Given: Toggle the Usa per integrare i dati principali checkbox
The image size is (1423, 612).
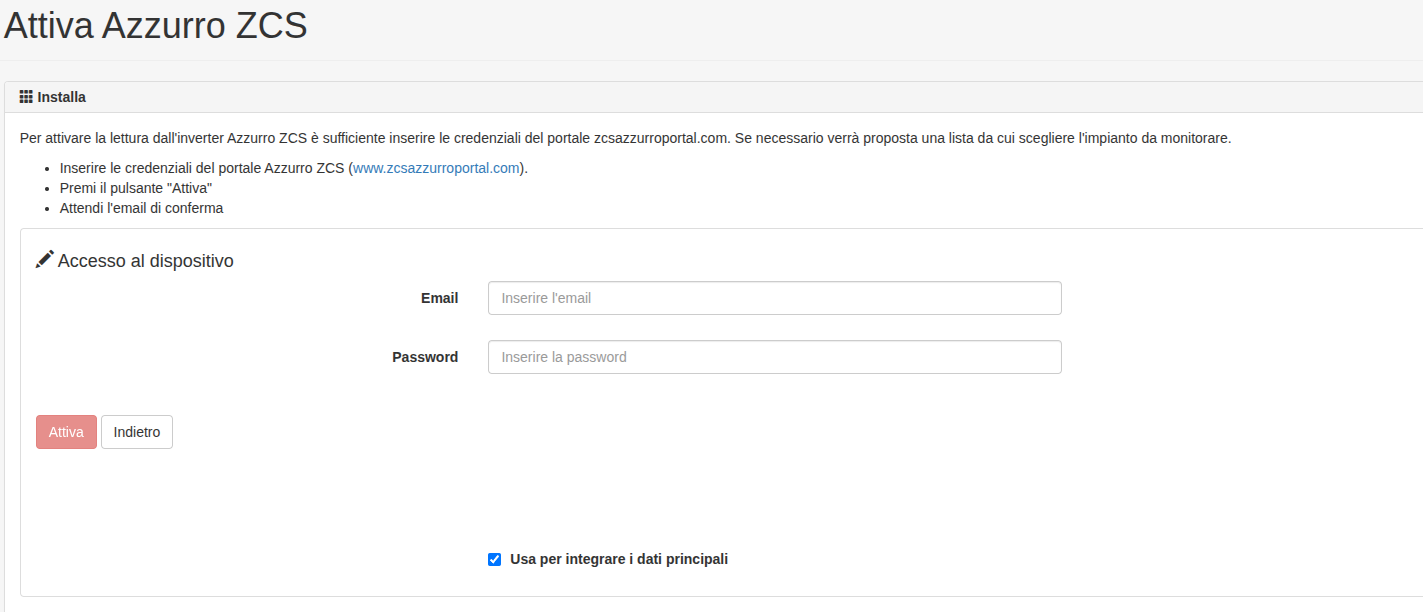Looking at the screenshot, I should 494,559.
